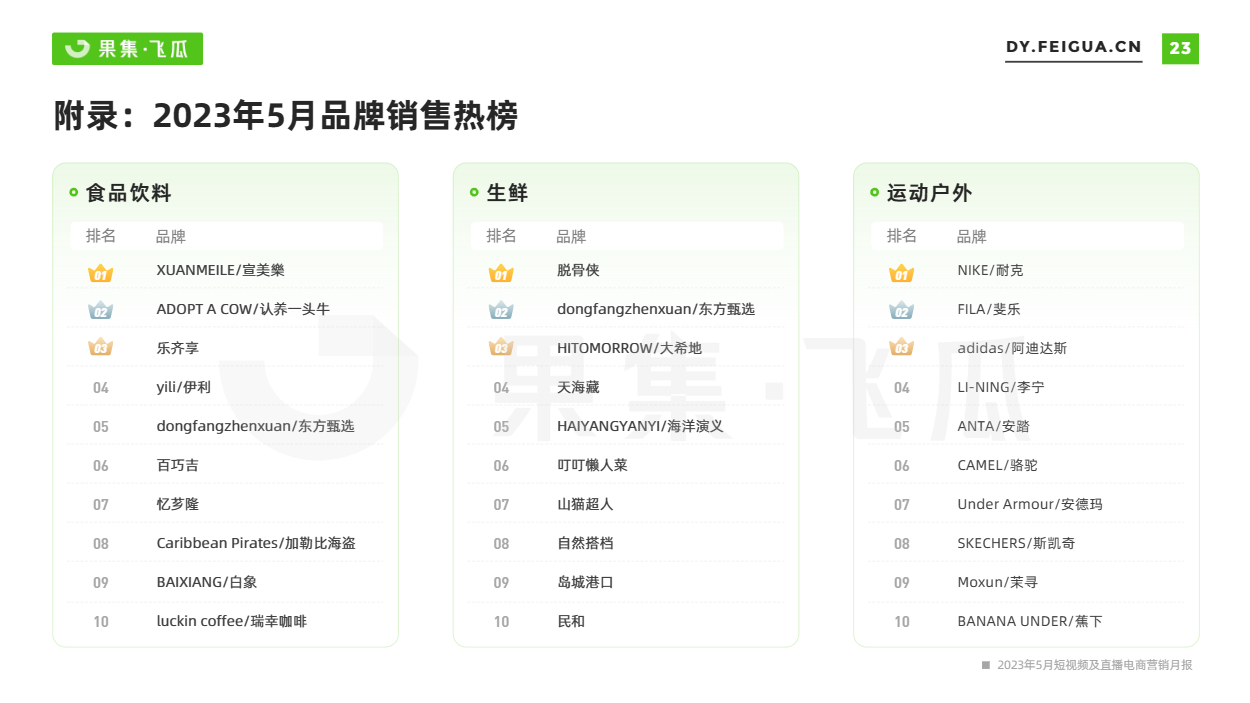
Task: Click ADOPT A COW/认养一头牛
Action: (x=243, y=309)
